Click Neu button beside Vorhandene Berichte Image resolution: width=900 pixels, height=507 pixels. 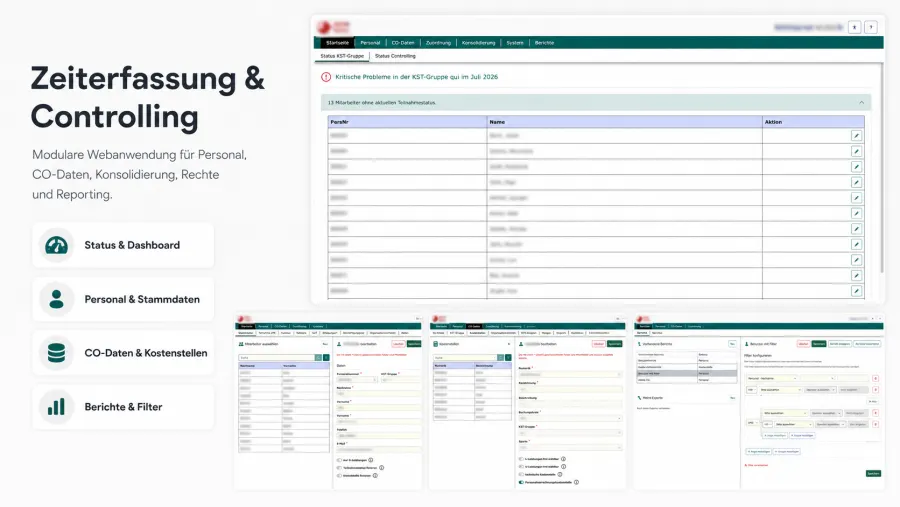732,344
